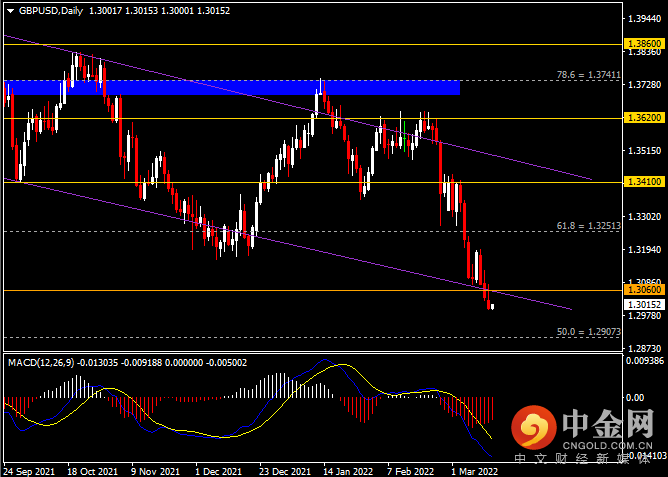The image size is (668, 477).
Task: Click the 0.00 MACD zero level label
Action: pyautogui.click(x=636, y=397)
